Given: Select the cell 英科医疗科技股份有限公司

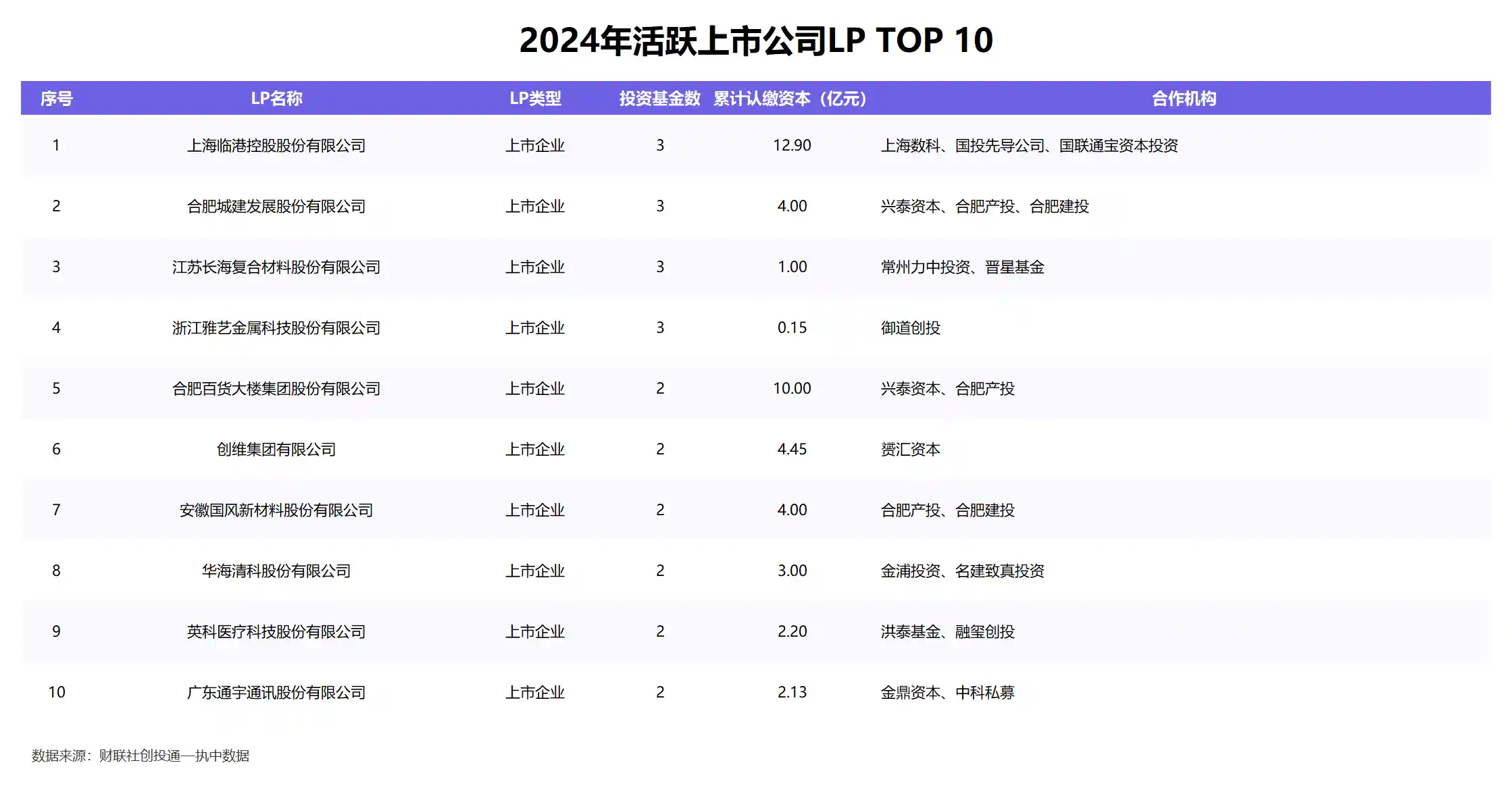Looking at the screenshot, I should 276,631.
